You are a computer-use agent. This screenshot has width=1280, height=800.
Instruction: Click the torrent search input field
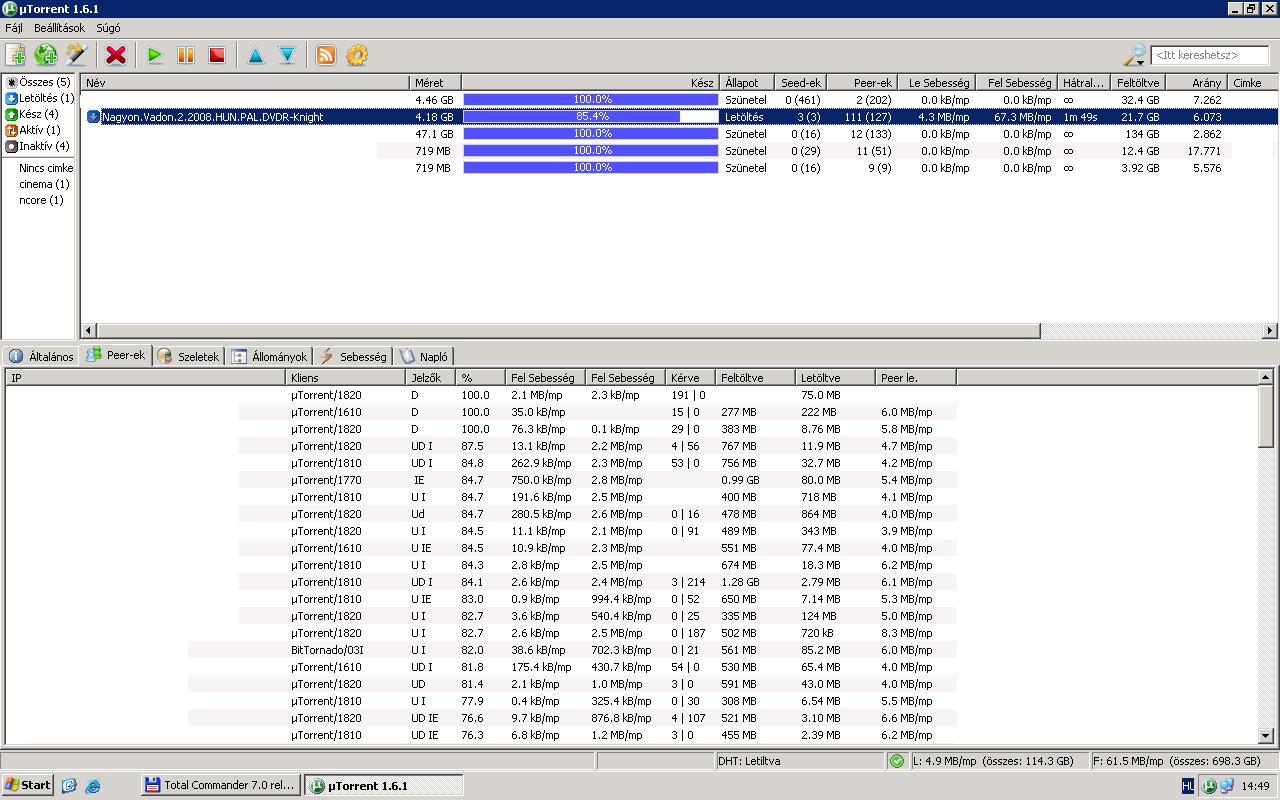tap(1209, 55)
